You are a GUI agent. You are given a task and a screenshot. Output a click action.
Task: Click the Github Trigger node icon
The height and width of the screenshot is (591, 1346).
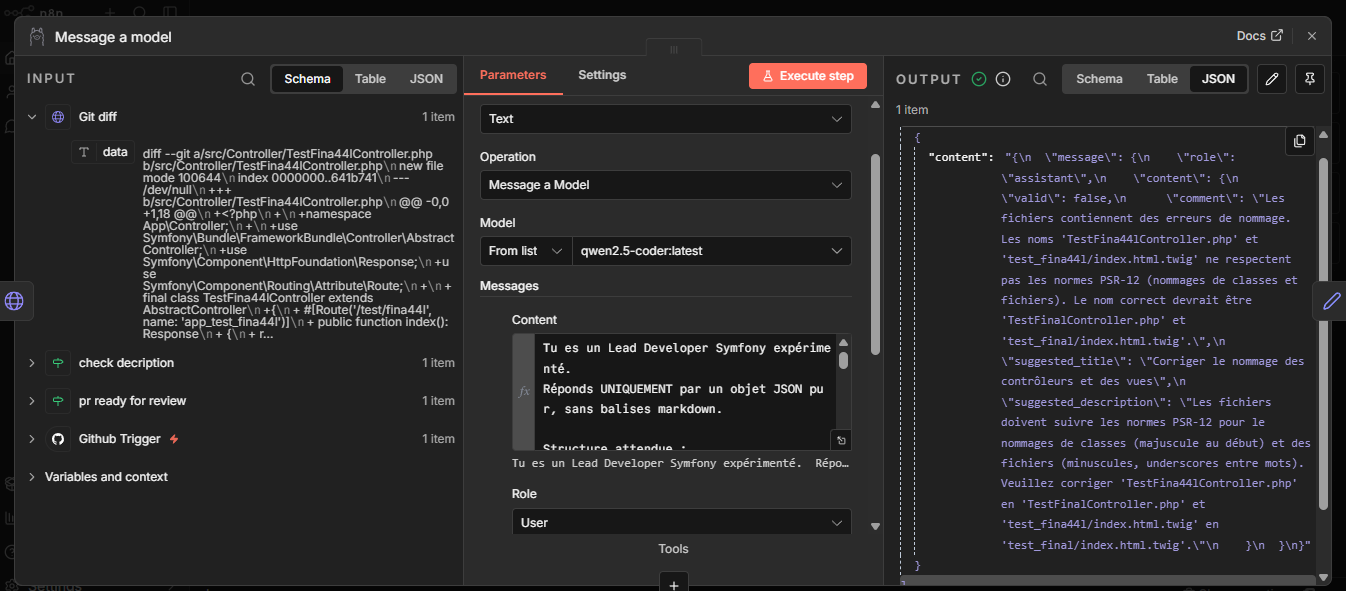[58, 439]
